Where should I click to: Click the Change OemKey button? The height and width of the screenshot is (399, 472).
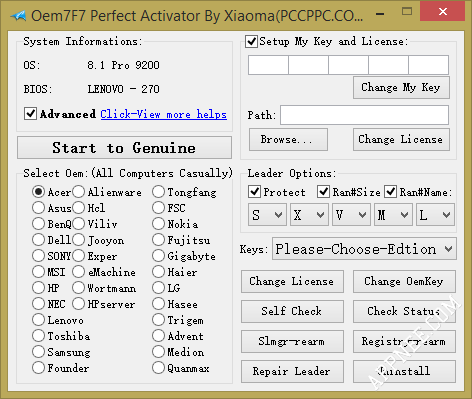[x=404, y=282]
